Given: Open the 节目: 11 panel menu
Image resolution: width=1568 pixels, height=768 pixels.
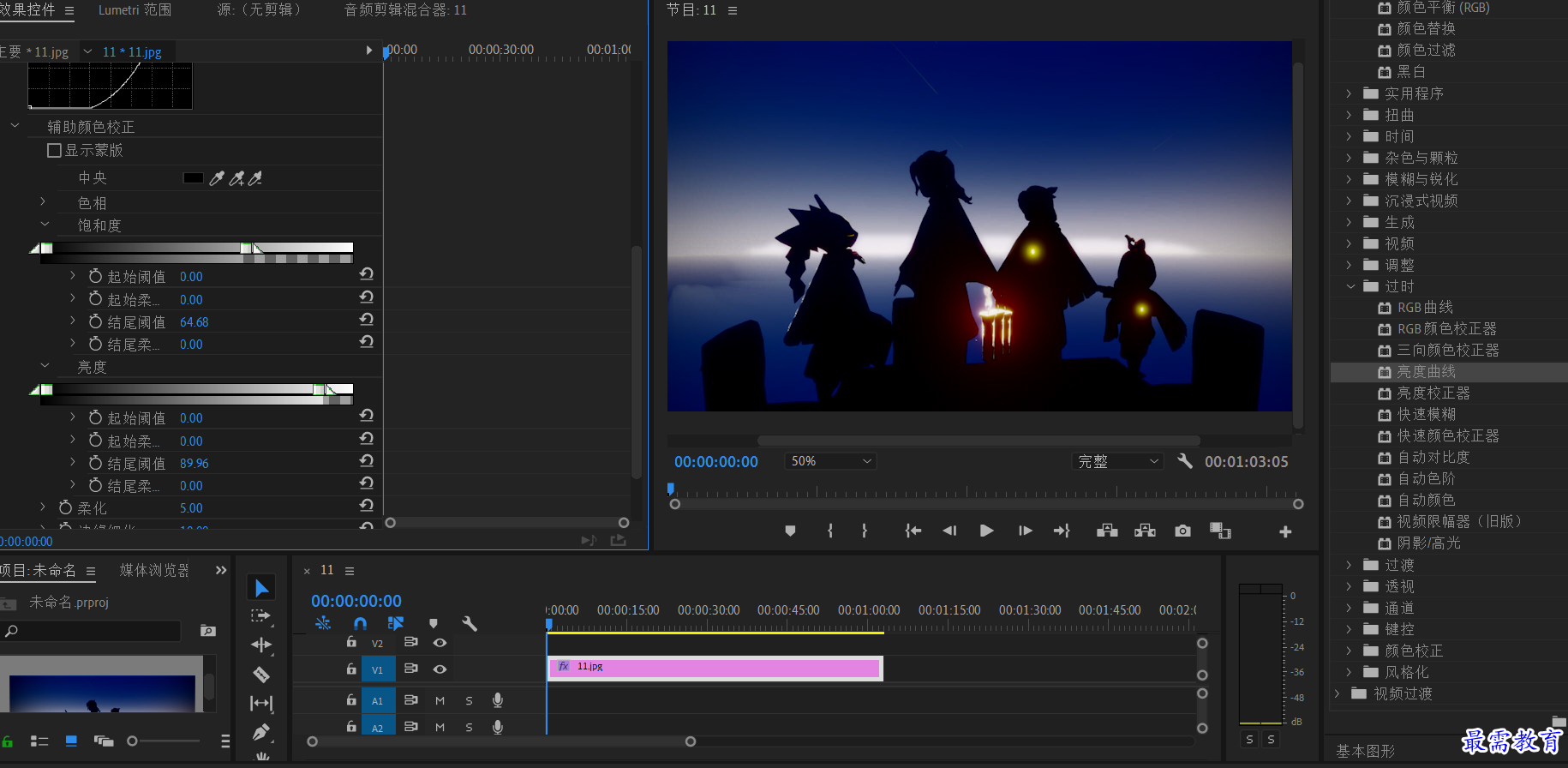Looking at the screenshot, I should click(x=733, y=10).
